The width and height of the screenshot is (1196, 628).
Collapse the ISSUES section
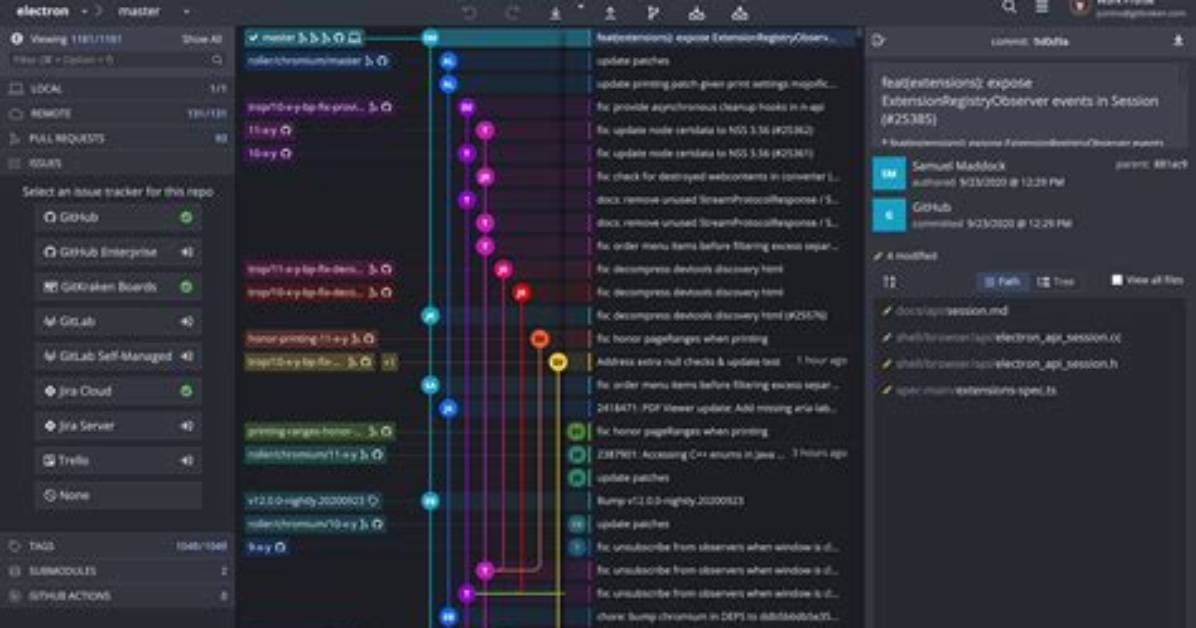coord(117,163)
